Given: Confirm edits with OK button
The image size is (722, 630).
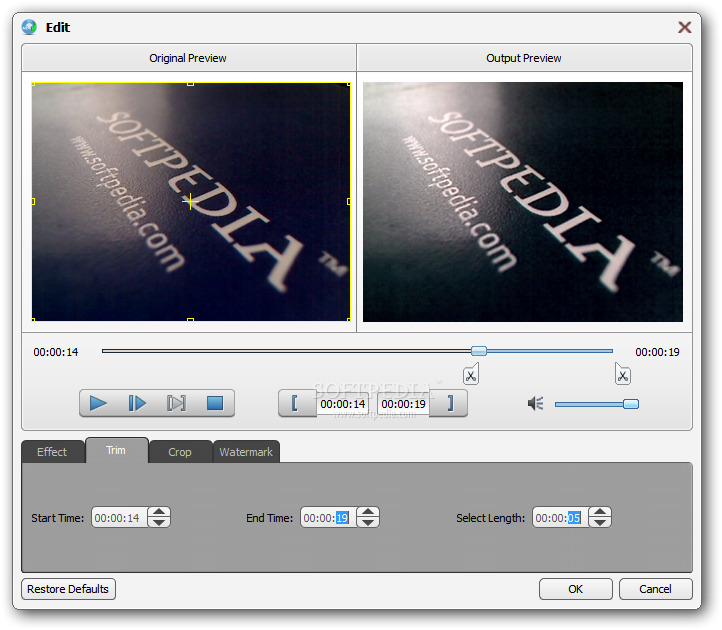Looking at the screenshot, I should [576, 589].
